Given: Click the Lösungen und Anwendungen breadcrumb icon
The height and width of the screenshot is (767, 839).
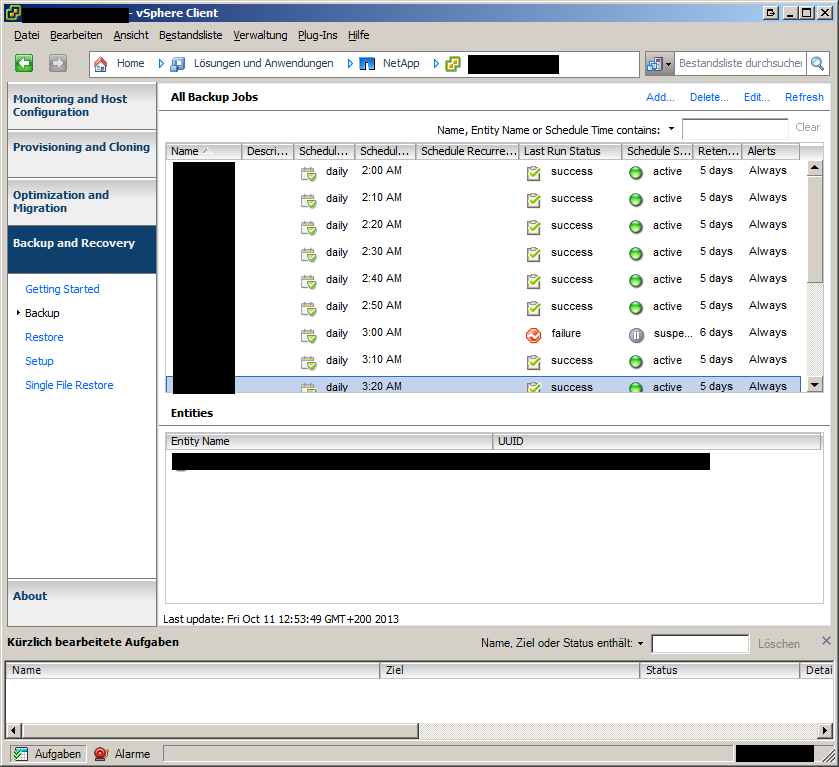Looking at the screenshot, I should point(178,64).
